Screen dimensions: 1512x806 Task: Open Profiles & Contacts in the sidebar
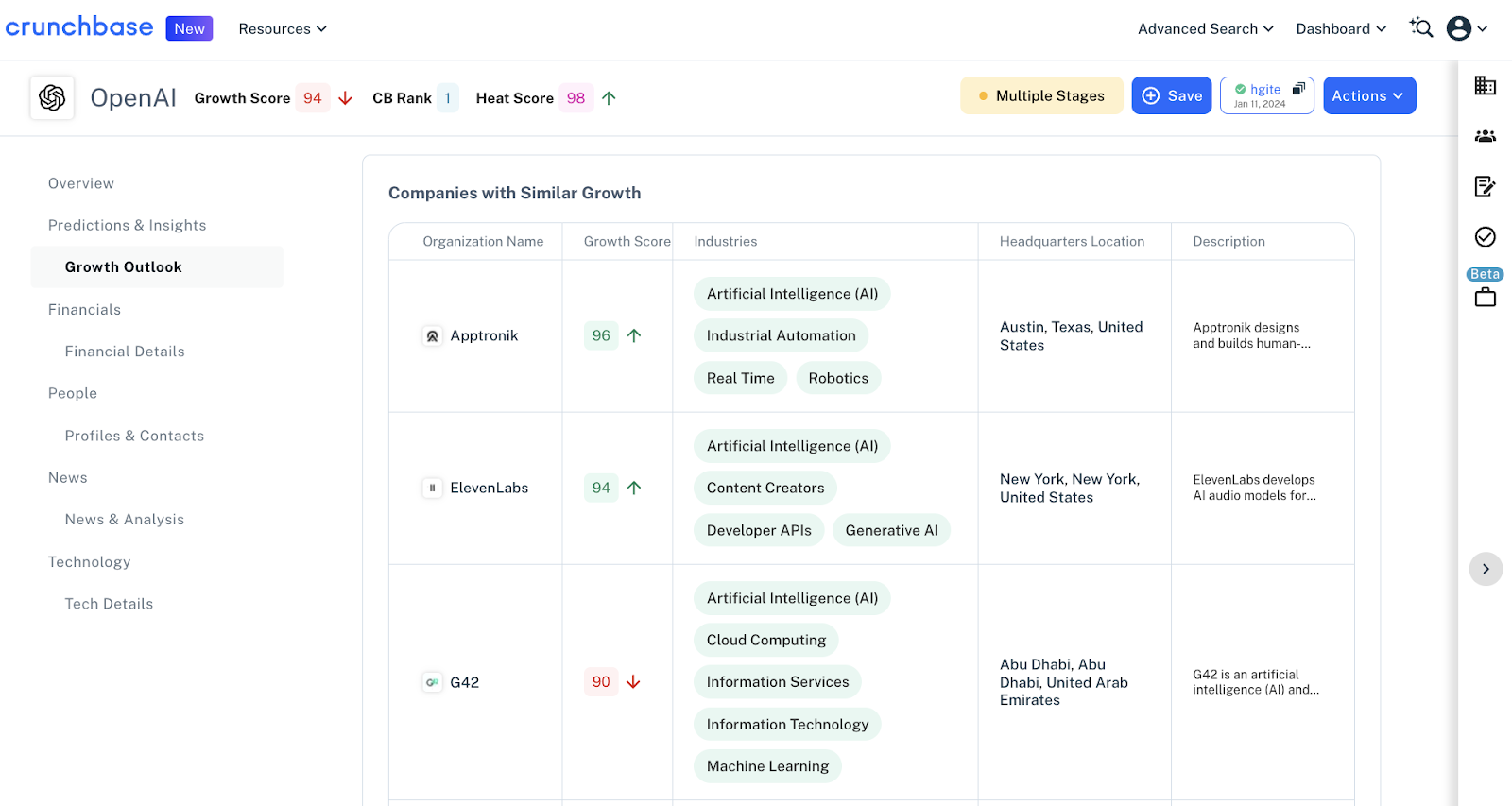click(x=134, y=436)
